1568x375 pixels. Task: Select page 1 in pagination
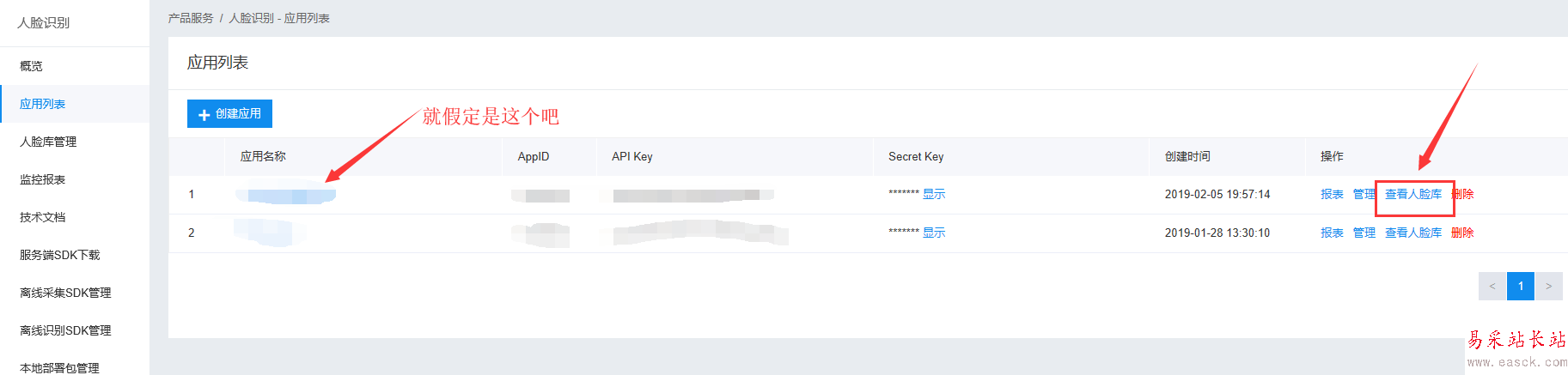(x=1521, y=287)
